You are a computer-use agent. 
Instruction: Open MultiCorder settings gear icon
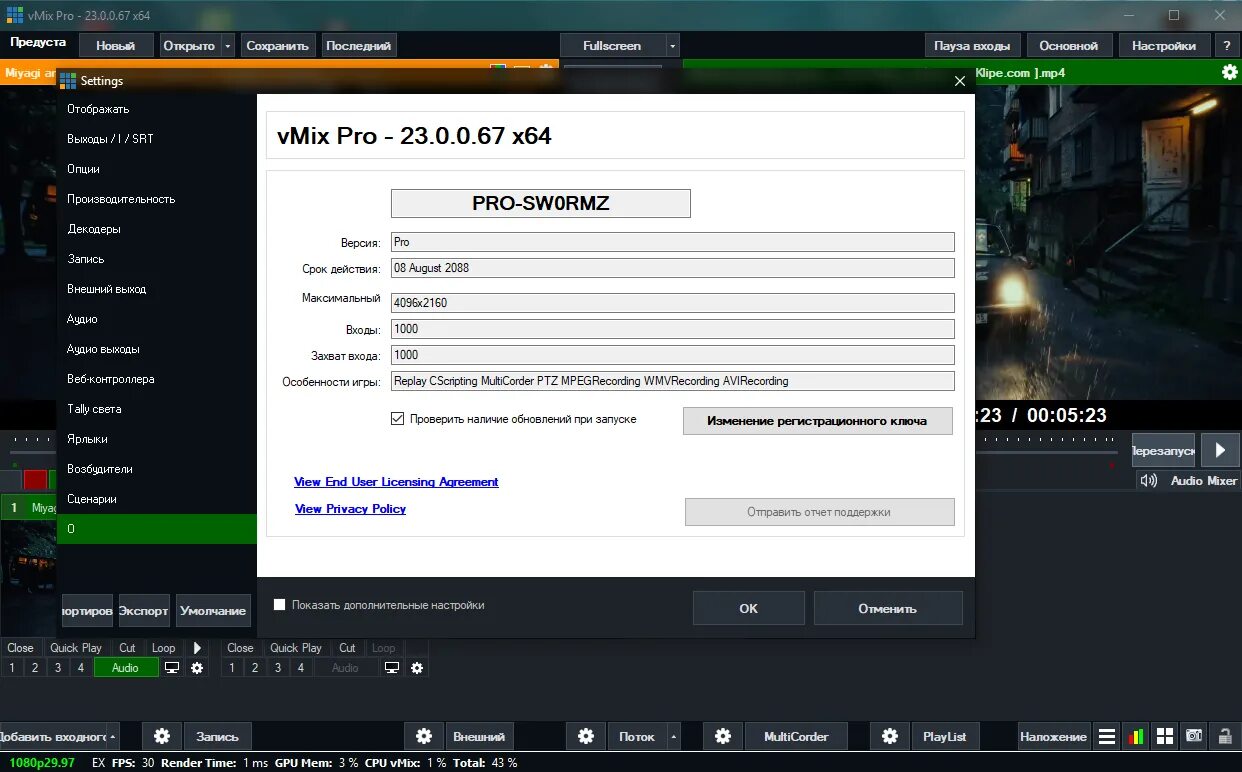point(723,736)
